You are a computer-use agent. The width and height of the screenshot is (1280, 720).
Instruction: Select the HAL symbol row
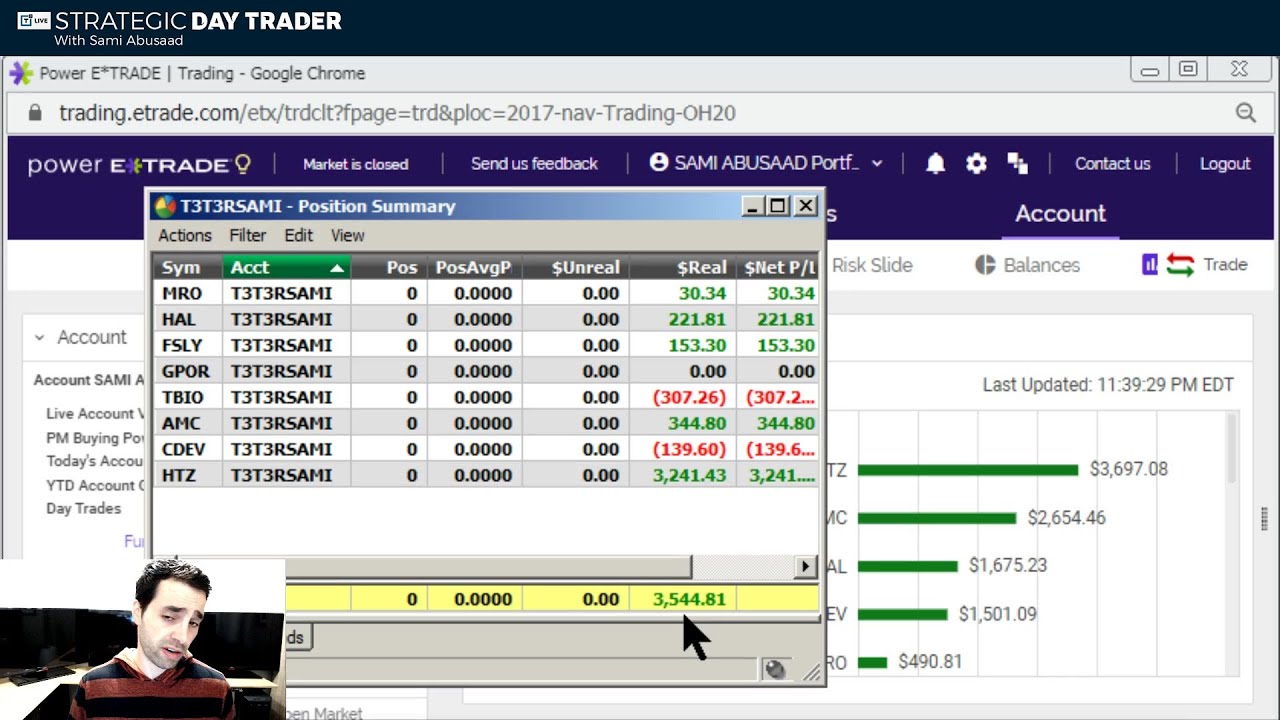tap(486, 319)
